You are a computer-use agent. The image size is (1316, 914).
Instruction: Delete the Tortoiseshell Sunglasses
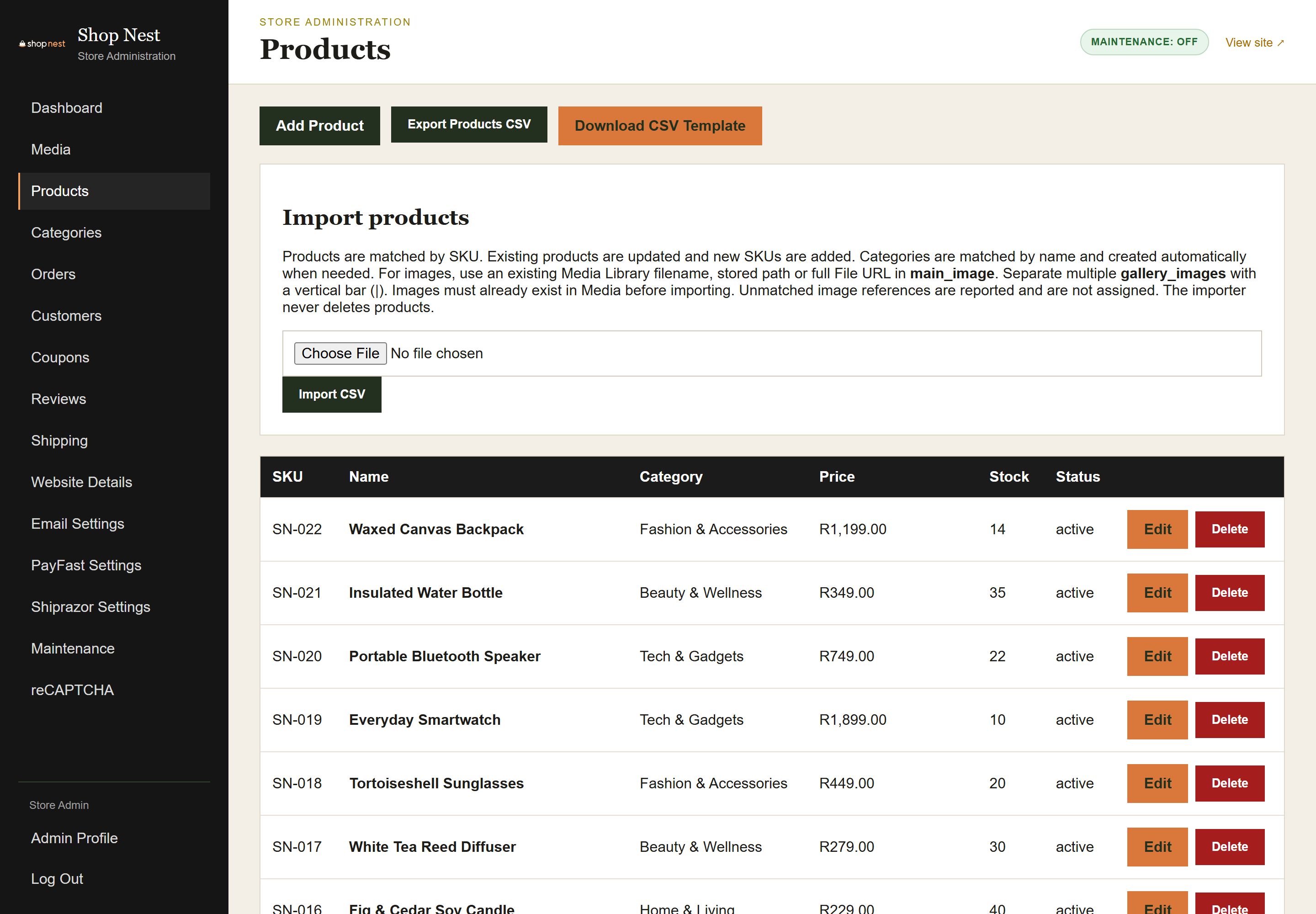[x=1230, y=783]
